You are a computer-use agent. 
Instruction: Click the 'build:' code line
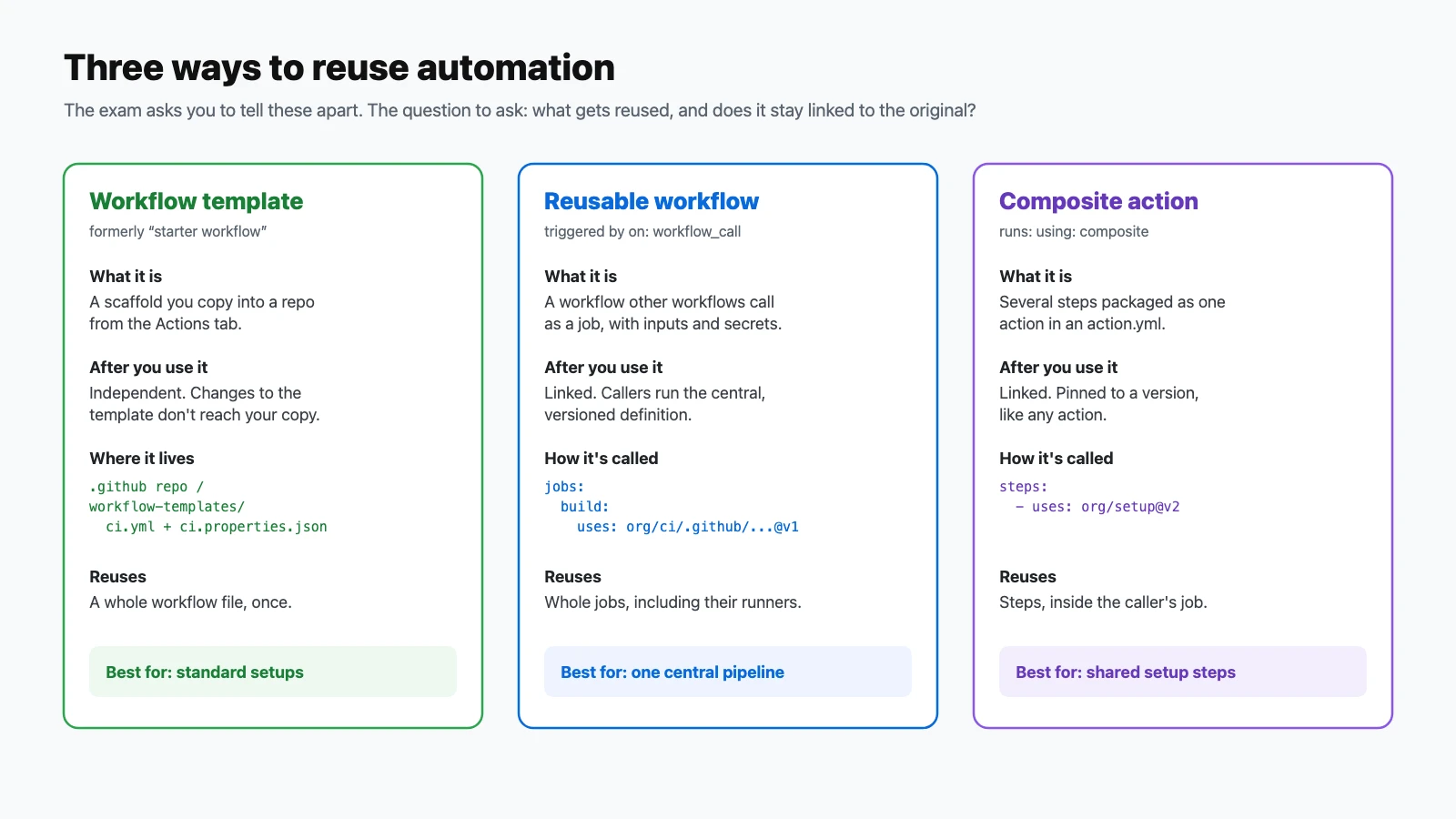[x=585, y=507]
